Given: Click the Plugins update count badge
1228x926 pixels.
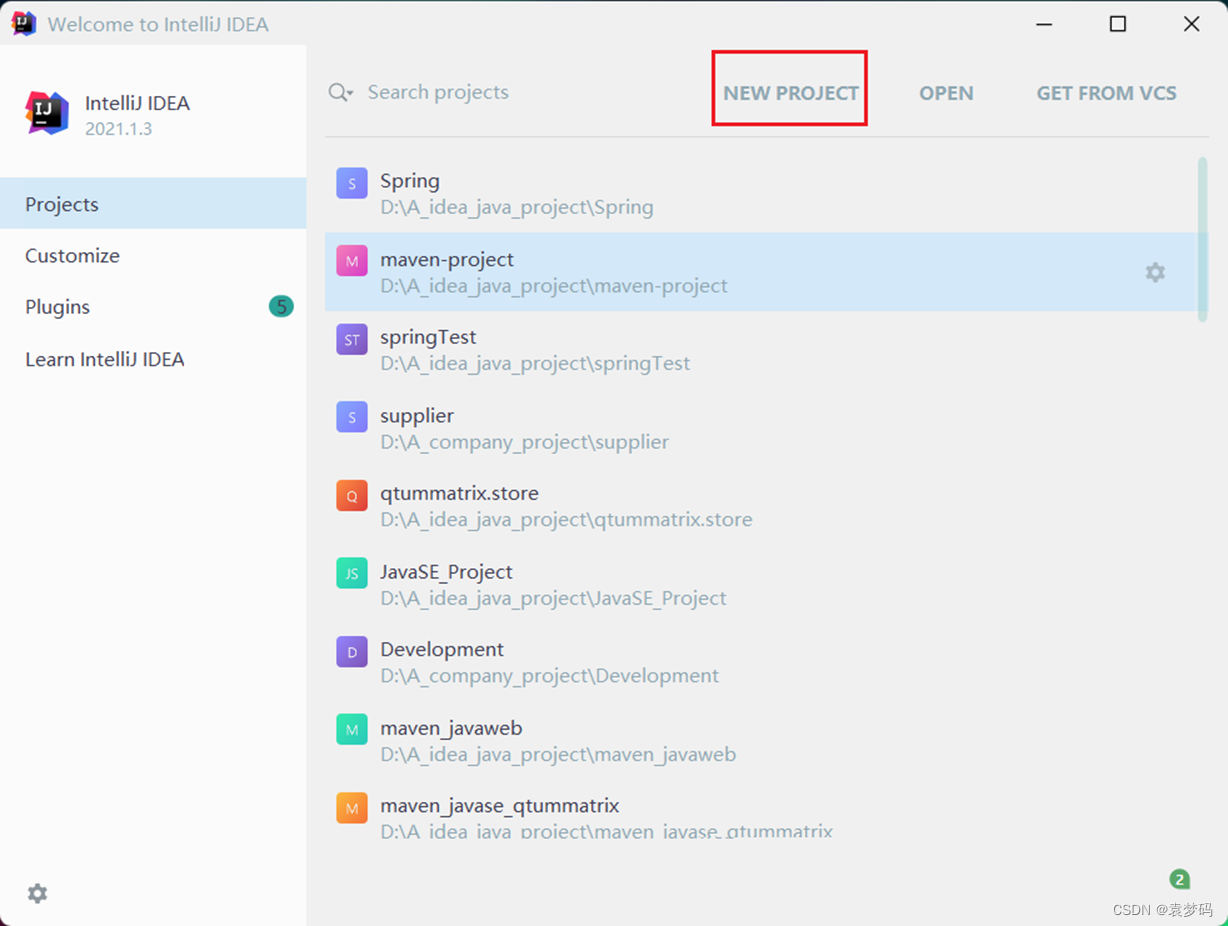Looking at the screenshot, I should point(281,306).
